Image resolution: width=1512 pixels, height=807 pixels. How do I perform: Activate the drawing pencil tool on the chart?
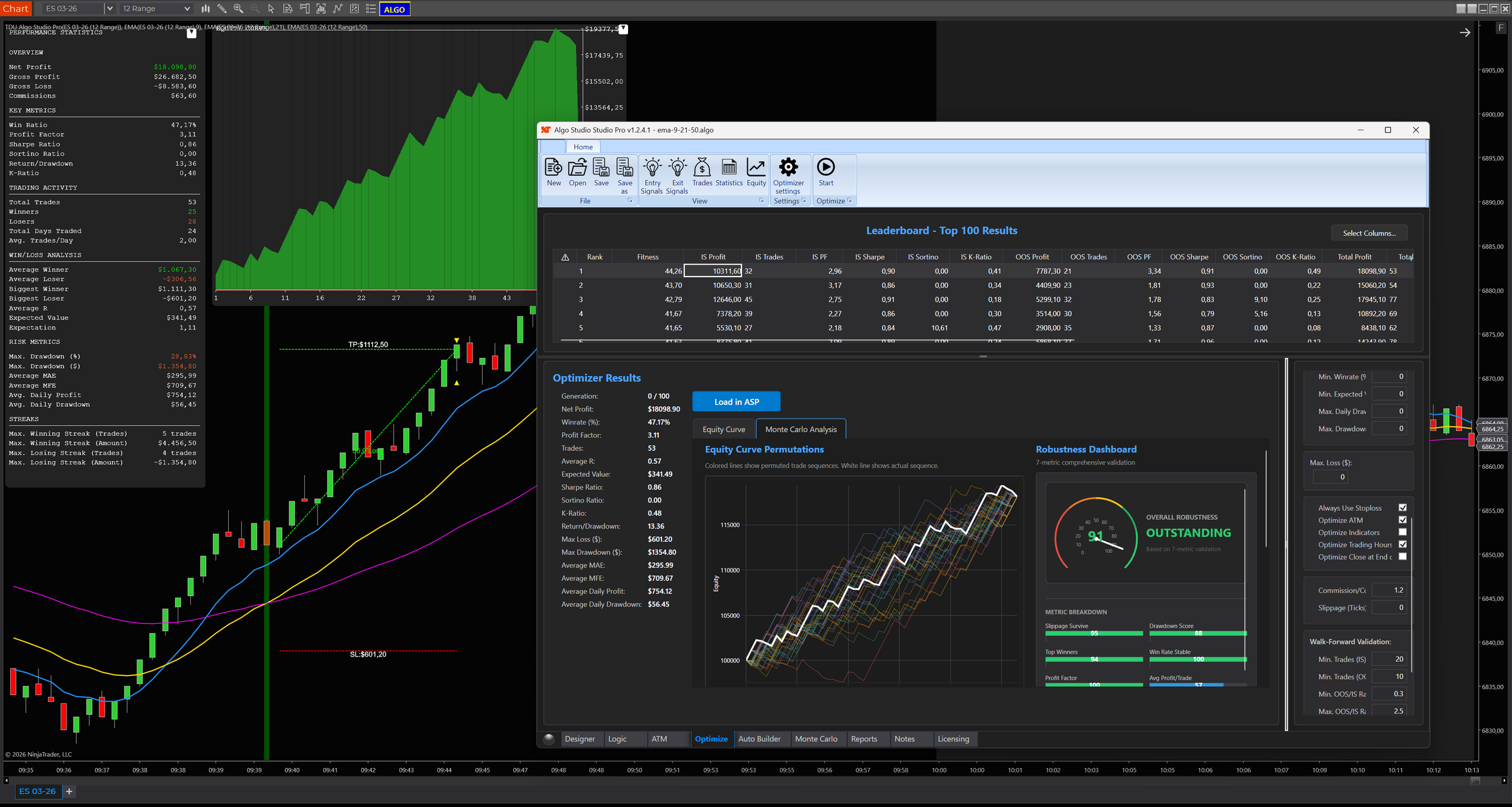click(221, 8)
